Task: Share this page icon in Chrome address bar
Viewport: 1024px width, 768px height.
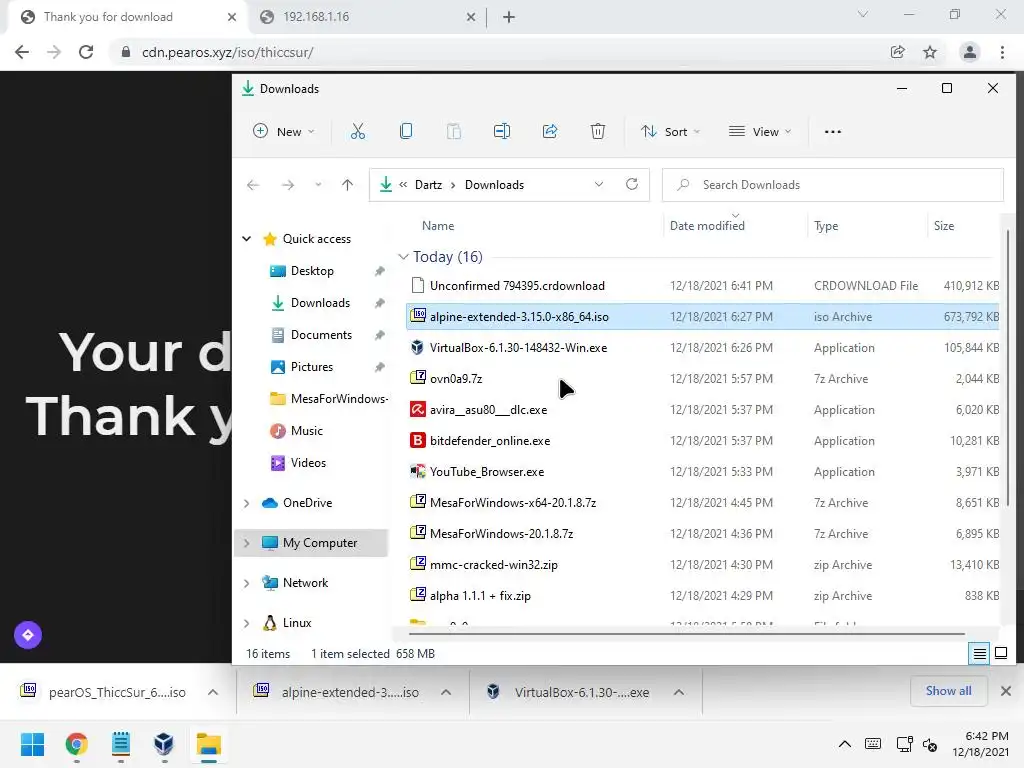Action: click(x=897, y=52)
